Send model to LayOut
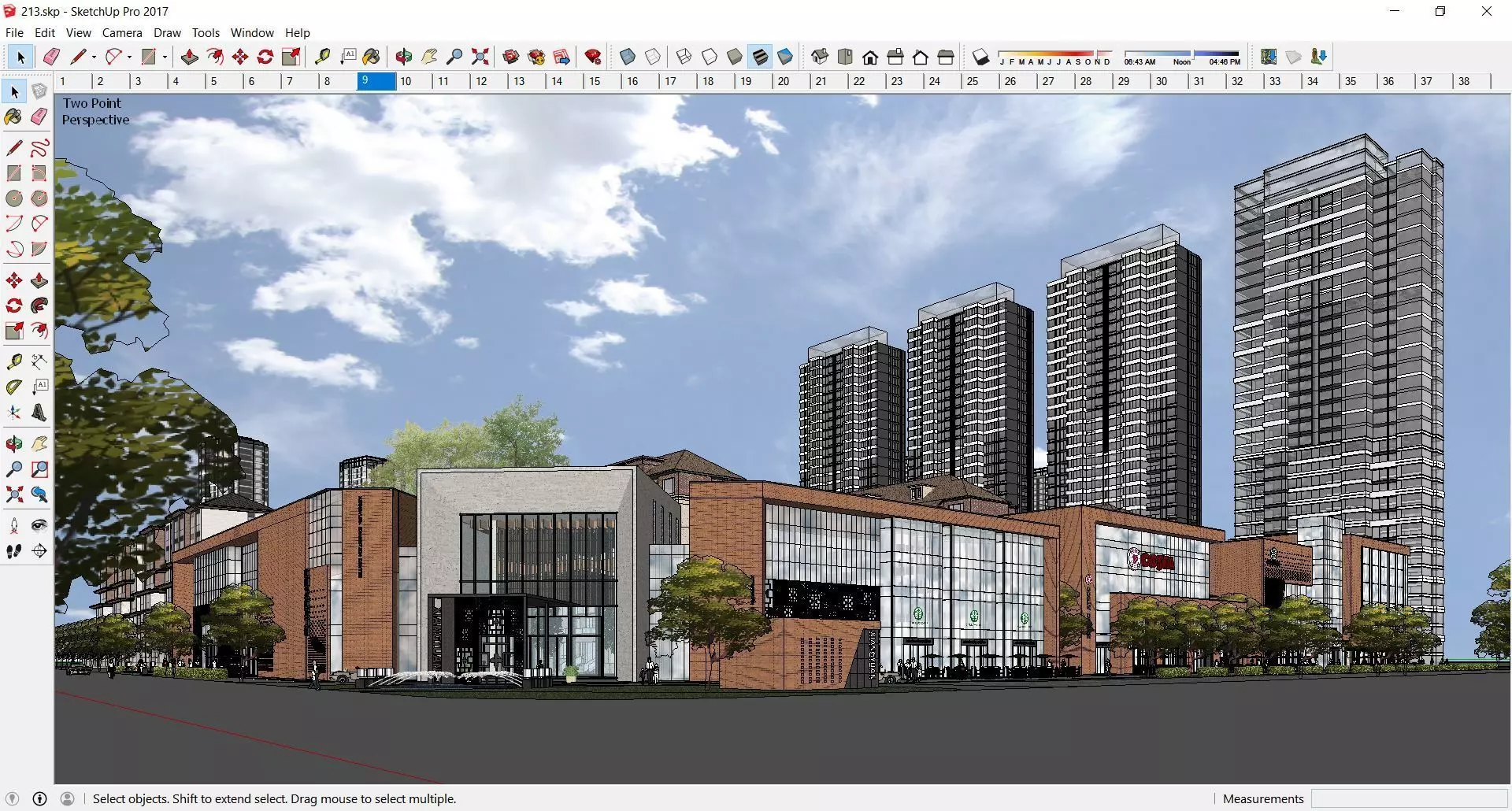The image size is (1512, 811). pyautogui.click(x=561, y=57)
